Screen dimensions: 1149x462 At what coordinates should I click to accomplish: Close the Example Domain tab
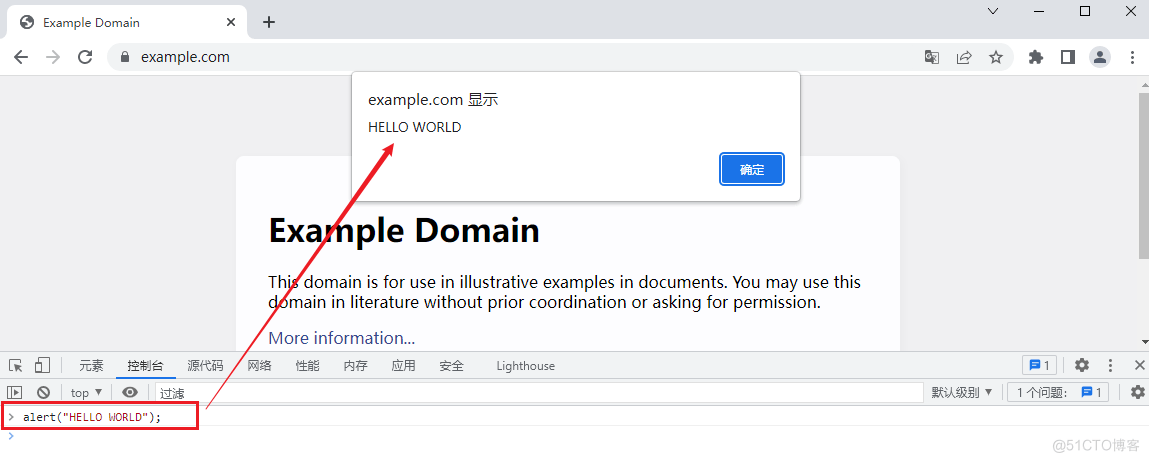point(231,22)
